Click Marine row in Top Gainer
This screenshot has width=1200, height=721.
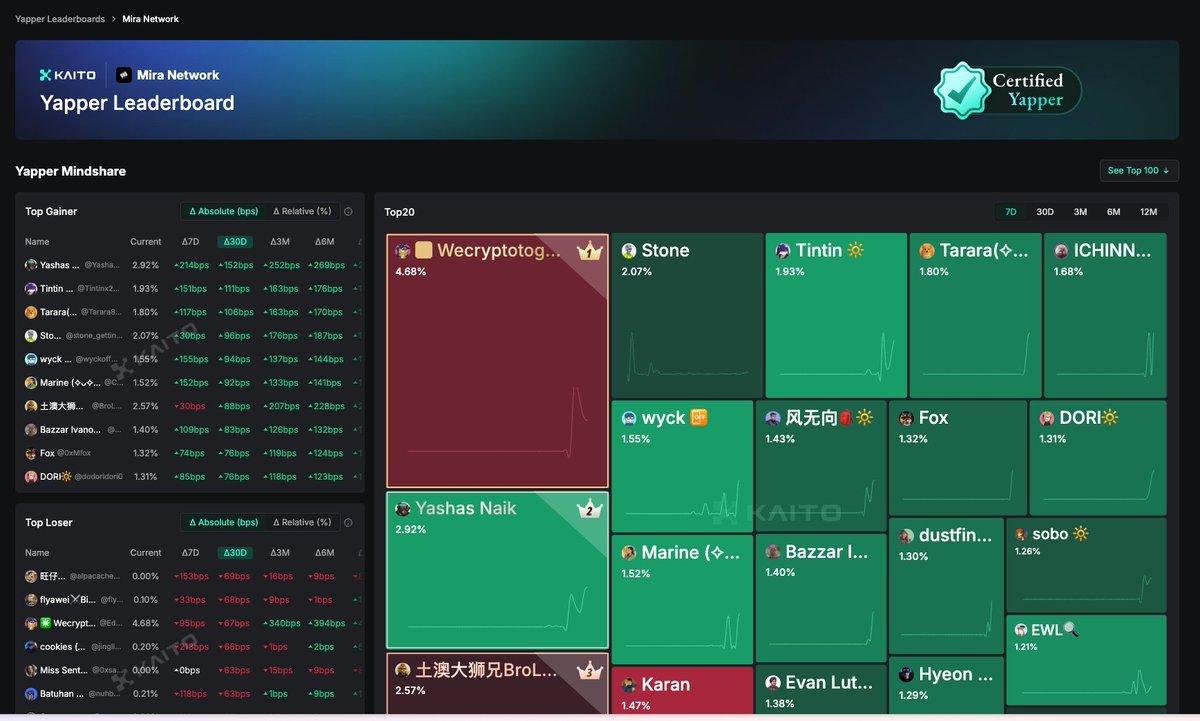coord(190,383)
